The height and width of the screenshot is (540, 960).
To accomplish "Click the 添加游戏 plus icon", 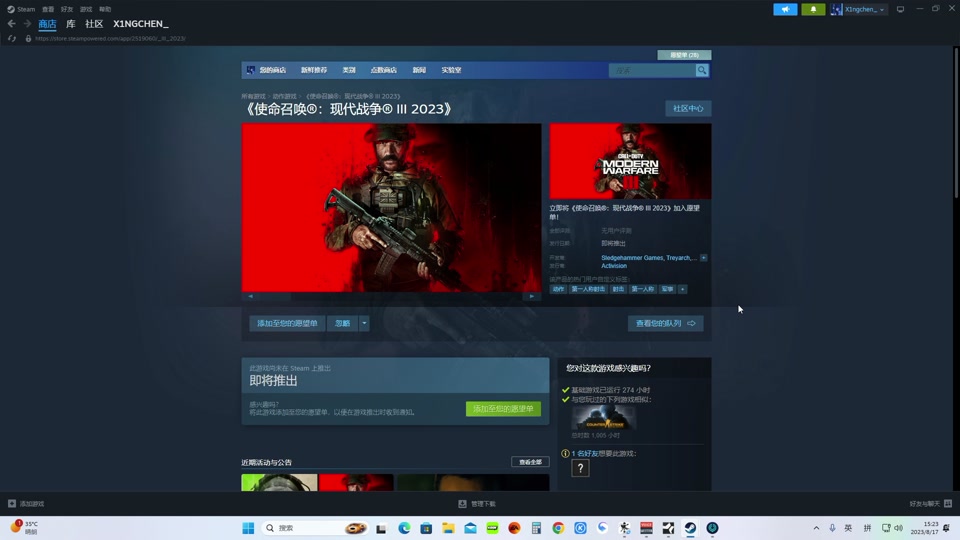I will (x=12, y=503).
